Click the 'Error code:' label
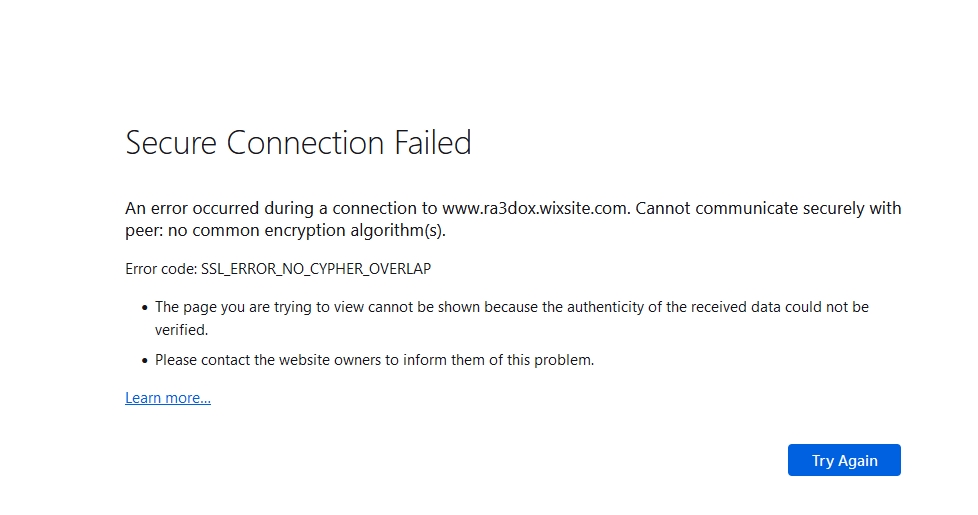 point(161,269)
